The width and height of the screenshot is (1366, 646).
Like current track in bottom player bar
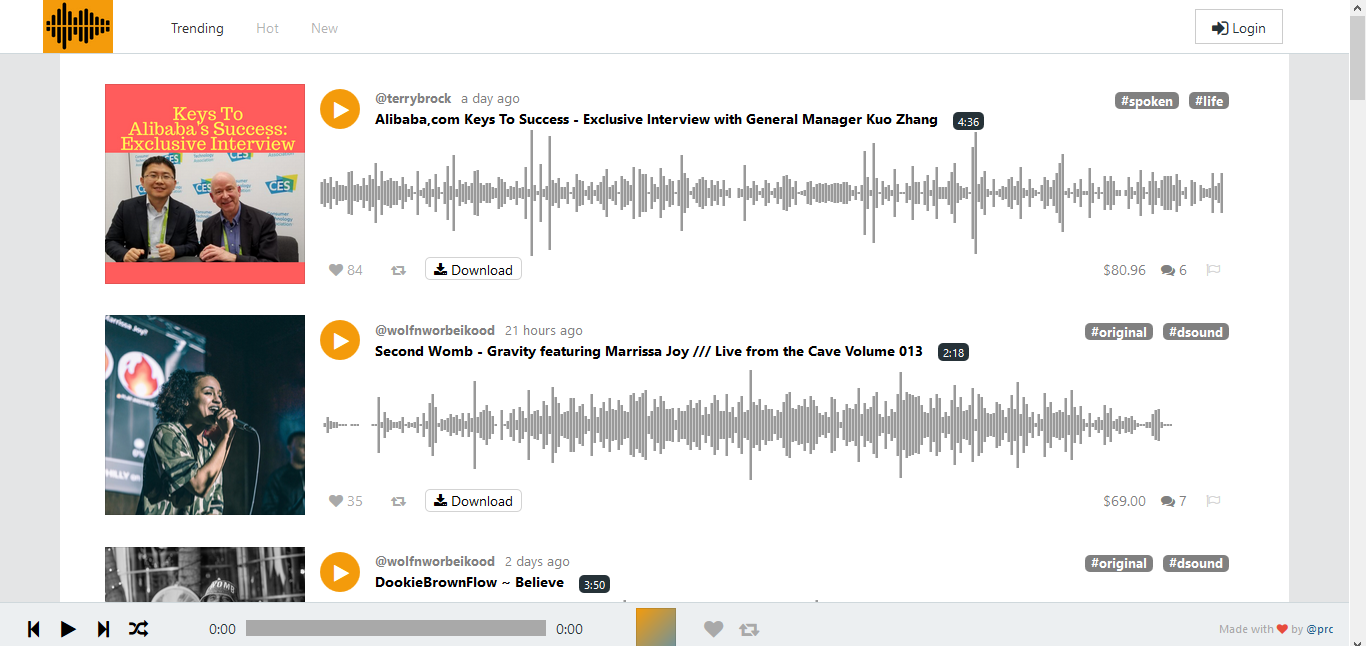point(713,629)
